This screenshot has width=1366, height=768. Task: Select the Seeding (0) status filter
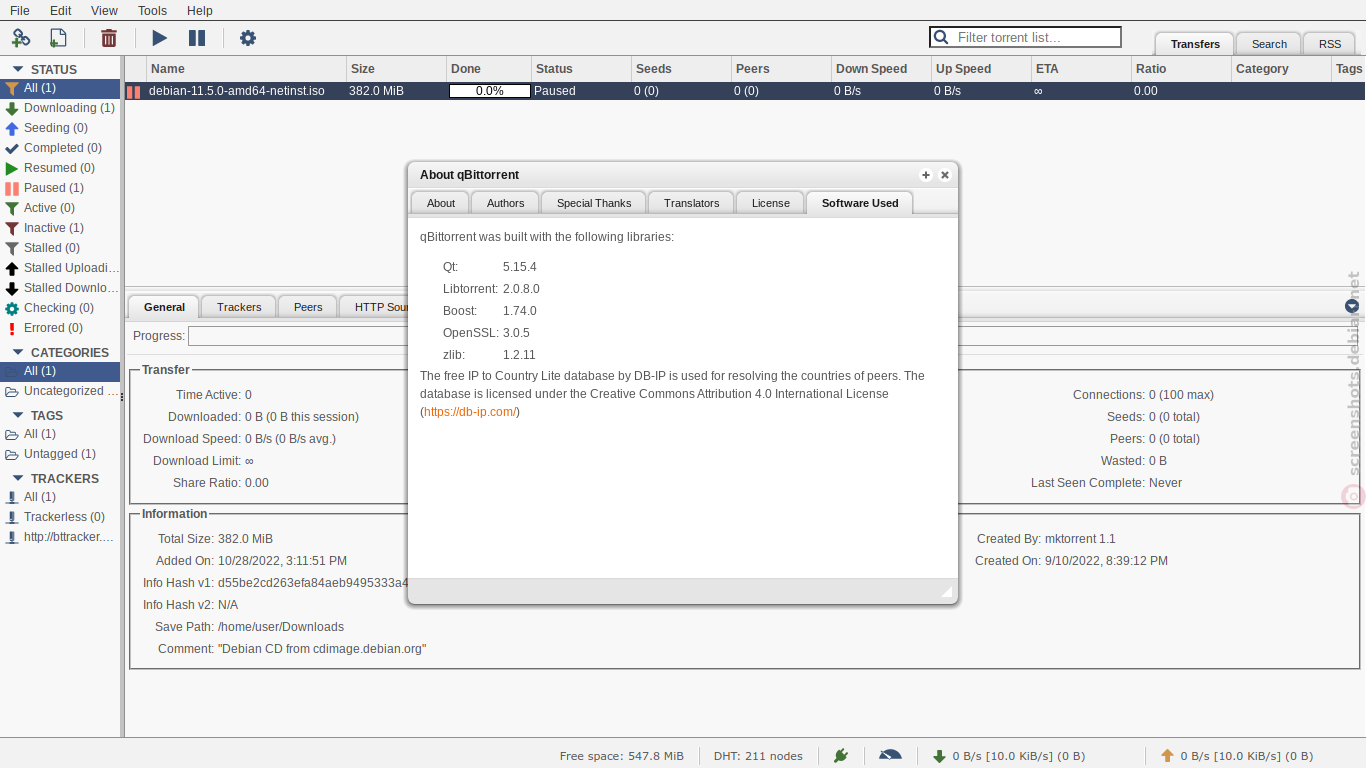pos(60,128)
